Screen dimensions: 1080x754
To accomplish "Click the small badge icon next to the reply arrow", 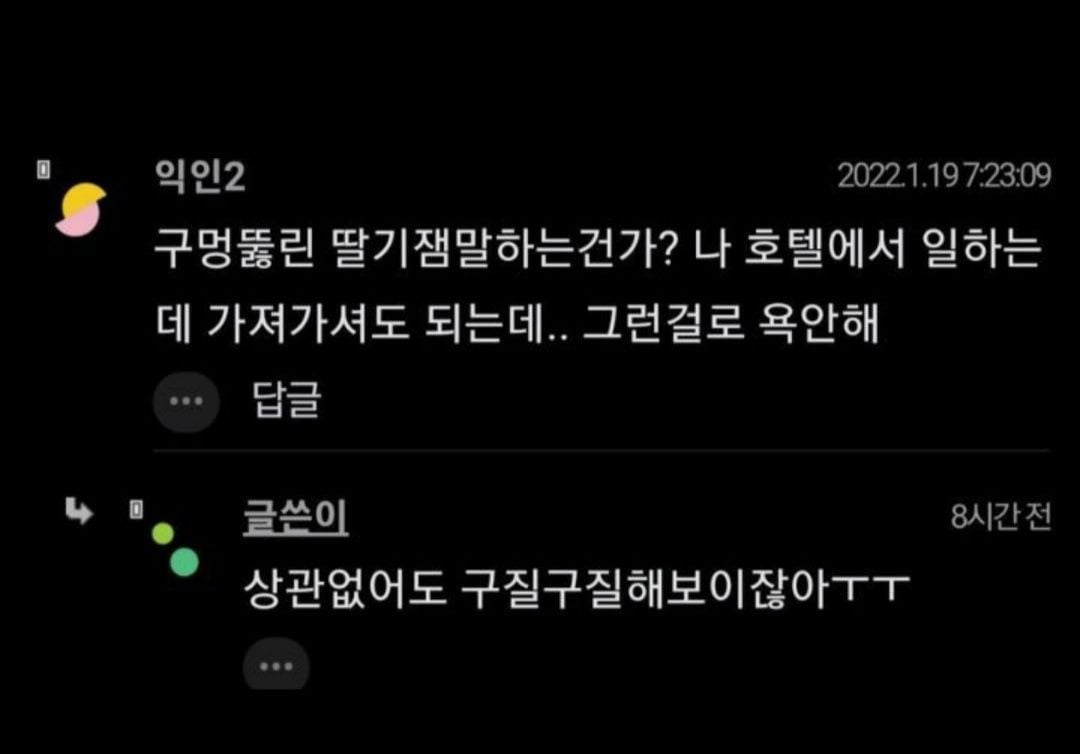I will [x=136, y=510].
